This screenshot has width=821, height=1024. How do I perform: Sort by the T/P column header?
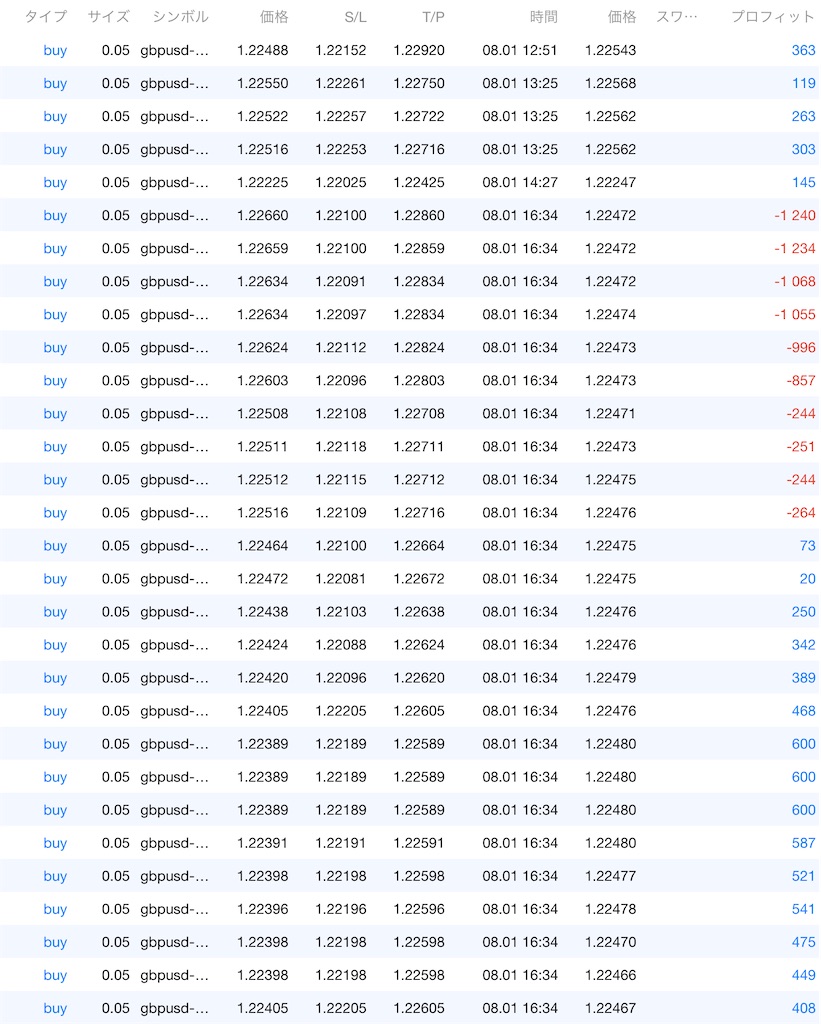pos(433,17)
